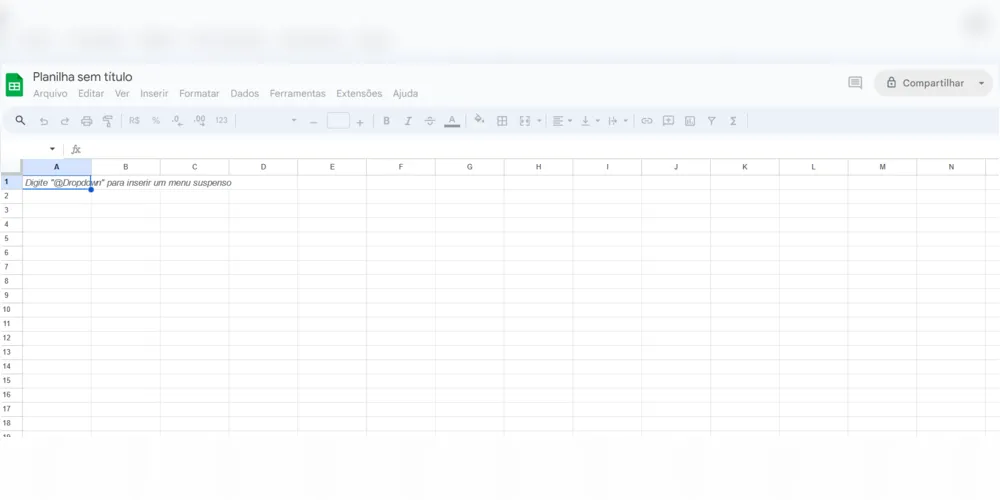1000x500 pixels.
Task: Undo the last action
Action: [x=43, y=121]
